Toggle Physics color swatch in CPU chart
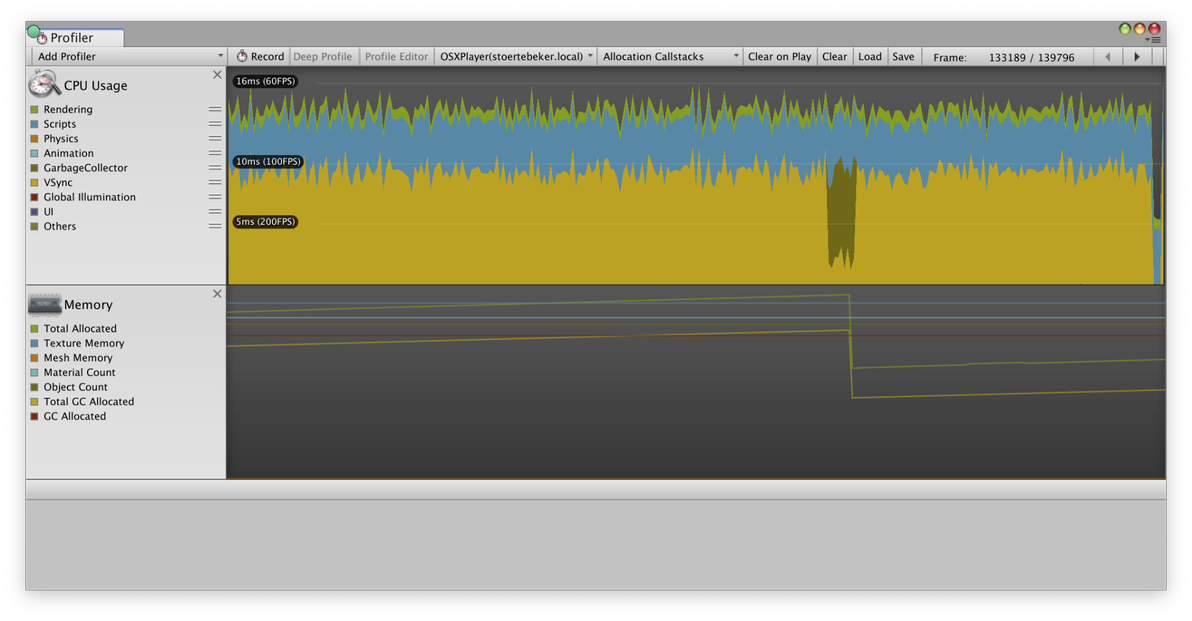 pos(34,138)
